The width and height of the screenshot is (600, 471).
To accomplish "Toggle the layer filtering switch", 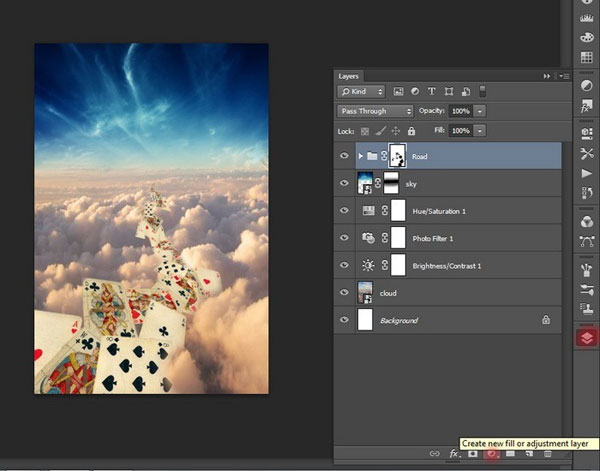I will pos(483,91).
